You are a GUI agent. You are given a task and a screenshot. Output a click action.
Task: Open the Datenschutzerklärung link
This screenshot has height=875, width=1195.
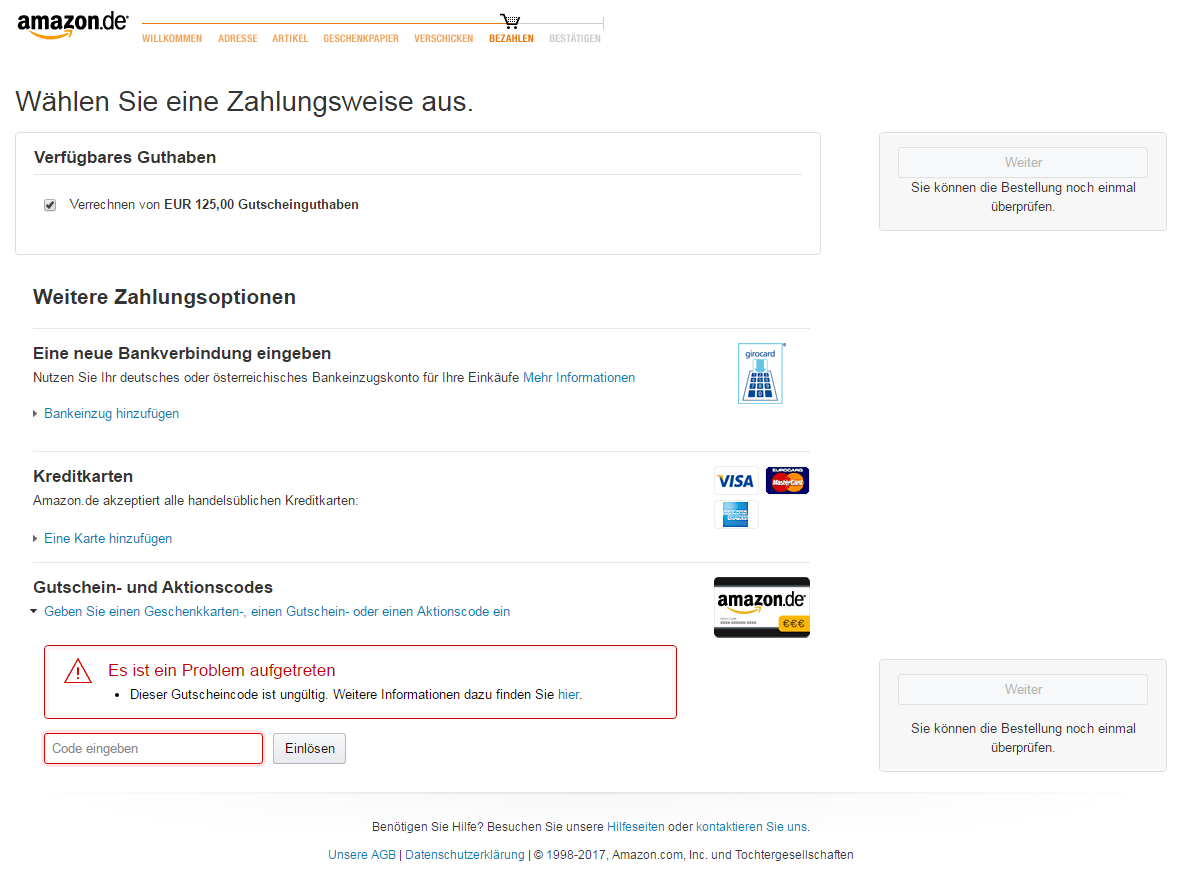point(465,855)
